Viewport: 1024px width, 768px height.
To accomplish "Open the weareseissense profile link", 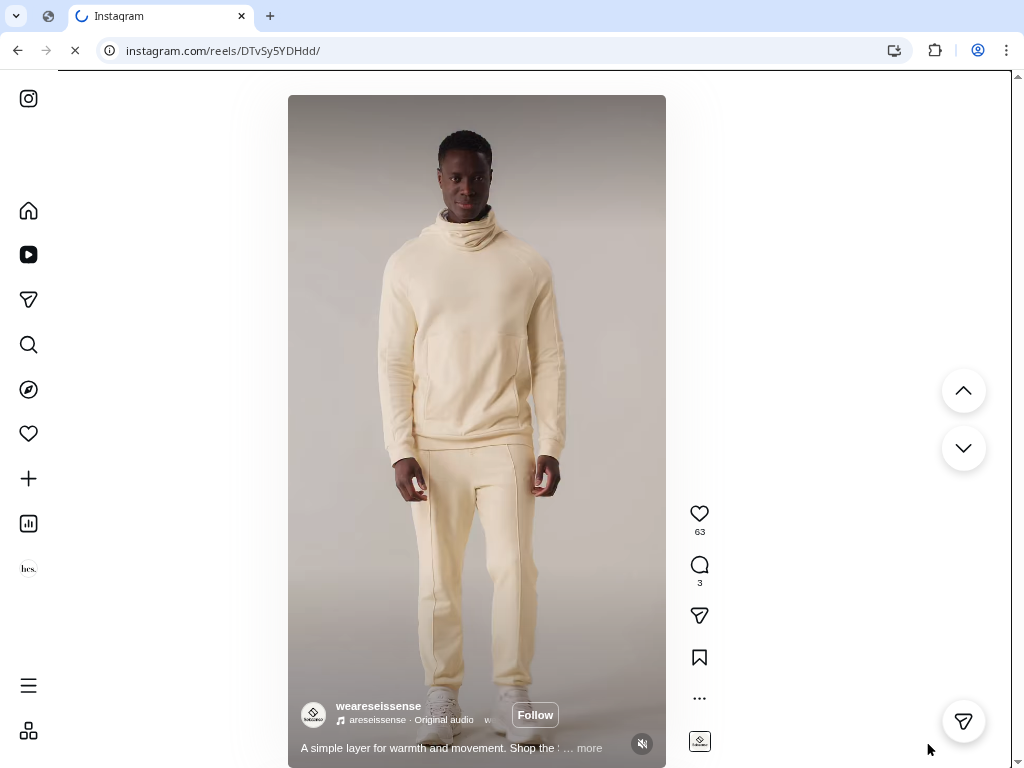I will (x=378, y=706).
